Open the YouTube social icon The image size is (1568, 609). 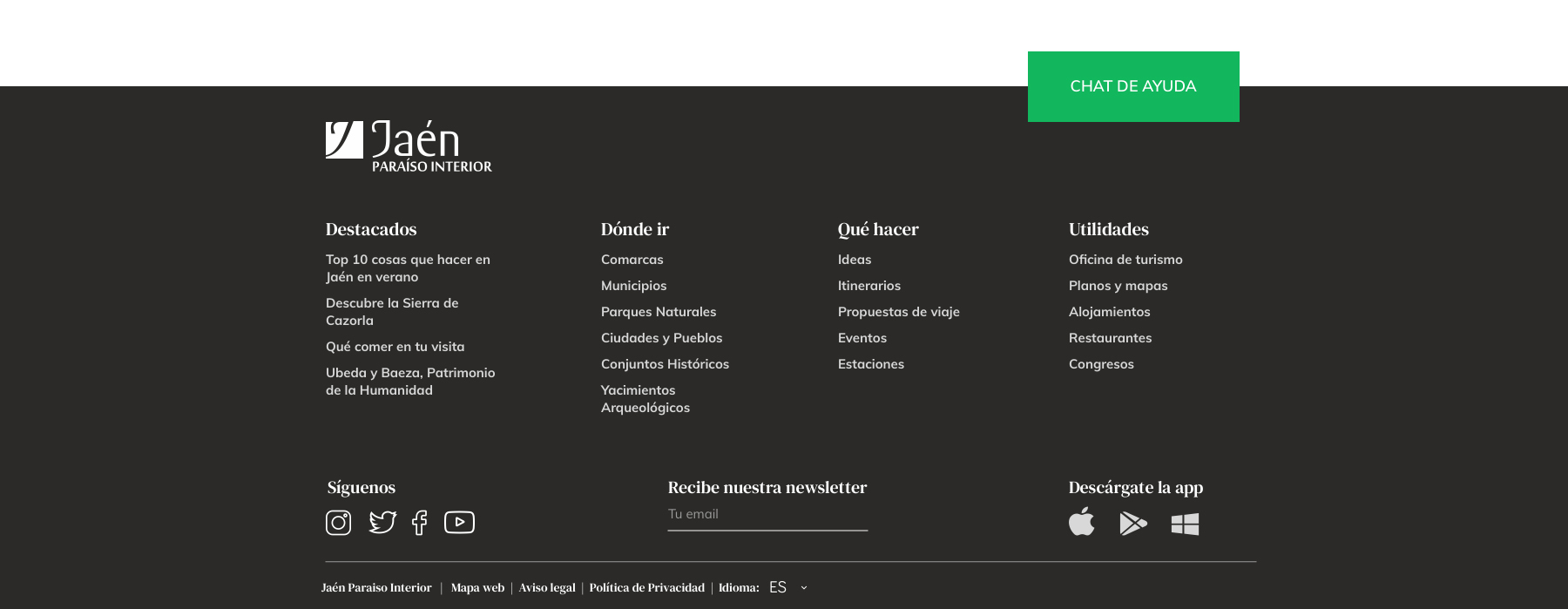459,522
